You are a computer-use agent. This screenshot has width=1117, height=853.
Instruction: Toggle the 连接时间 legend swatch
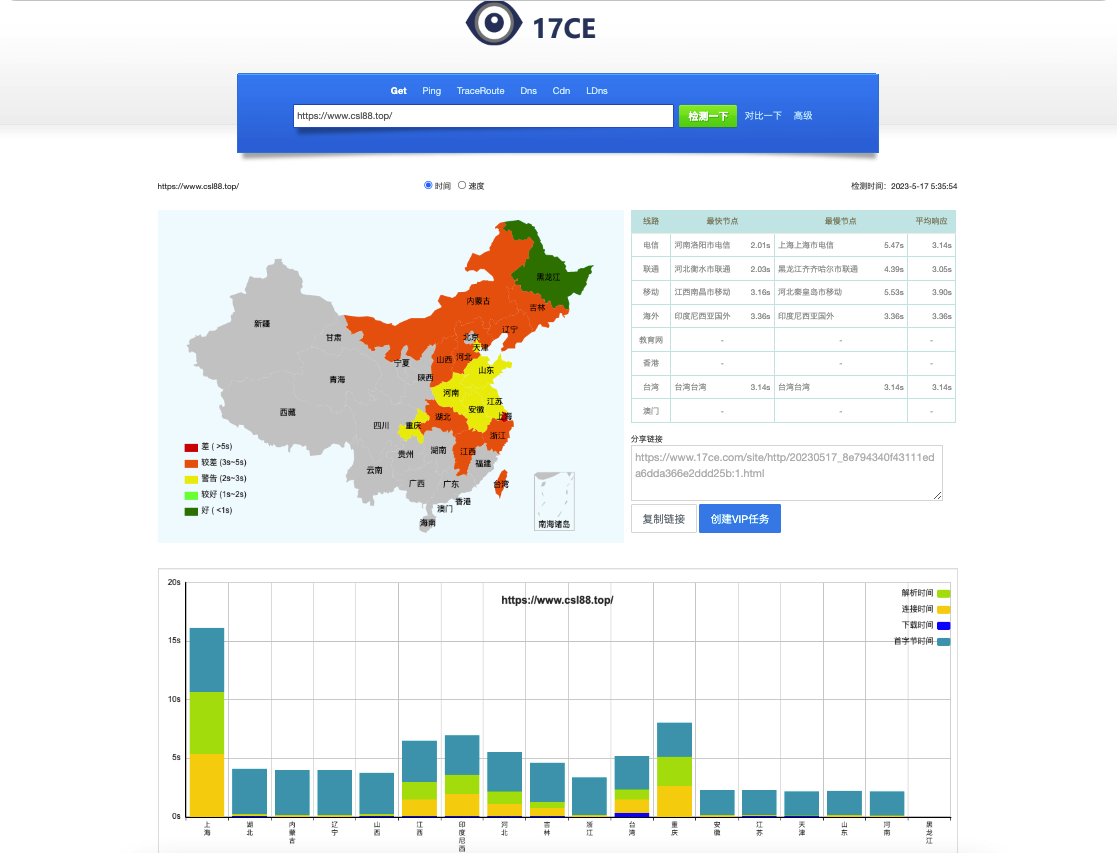943,609
